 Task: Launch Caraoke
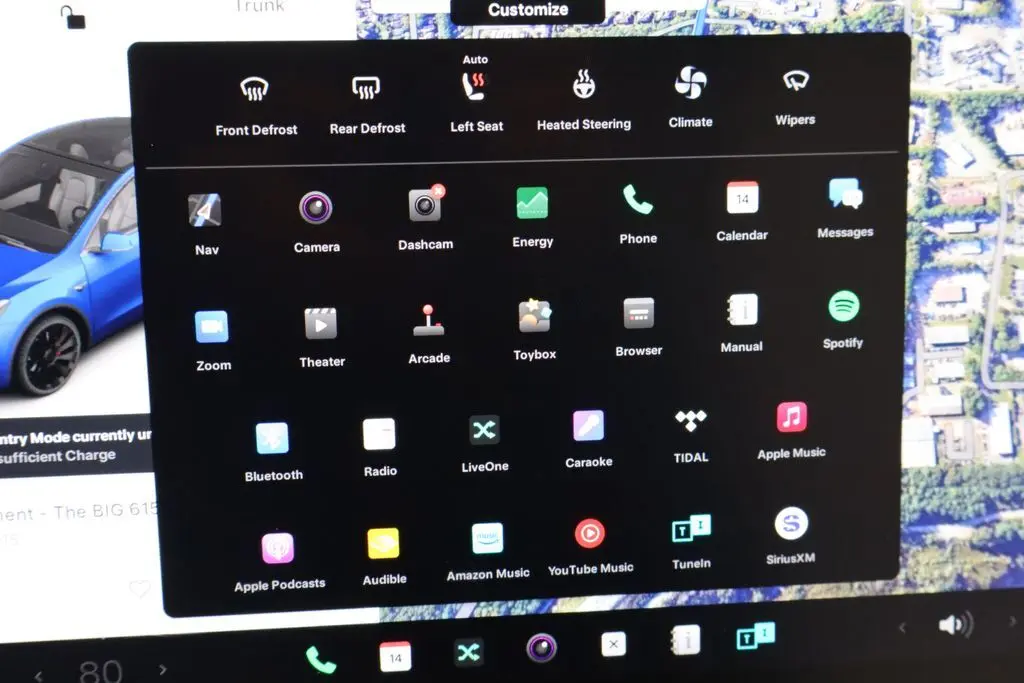coord(588,439)
